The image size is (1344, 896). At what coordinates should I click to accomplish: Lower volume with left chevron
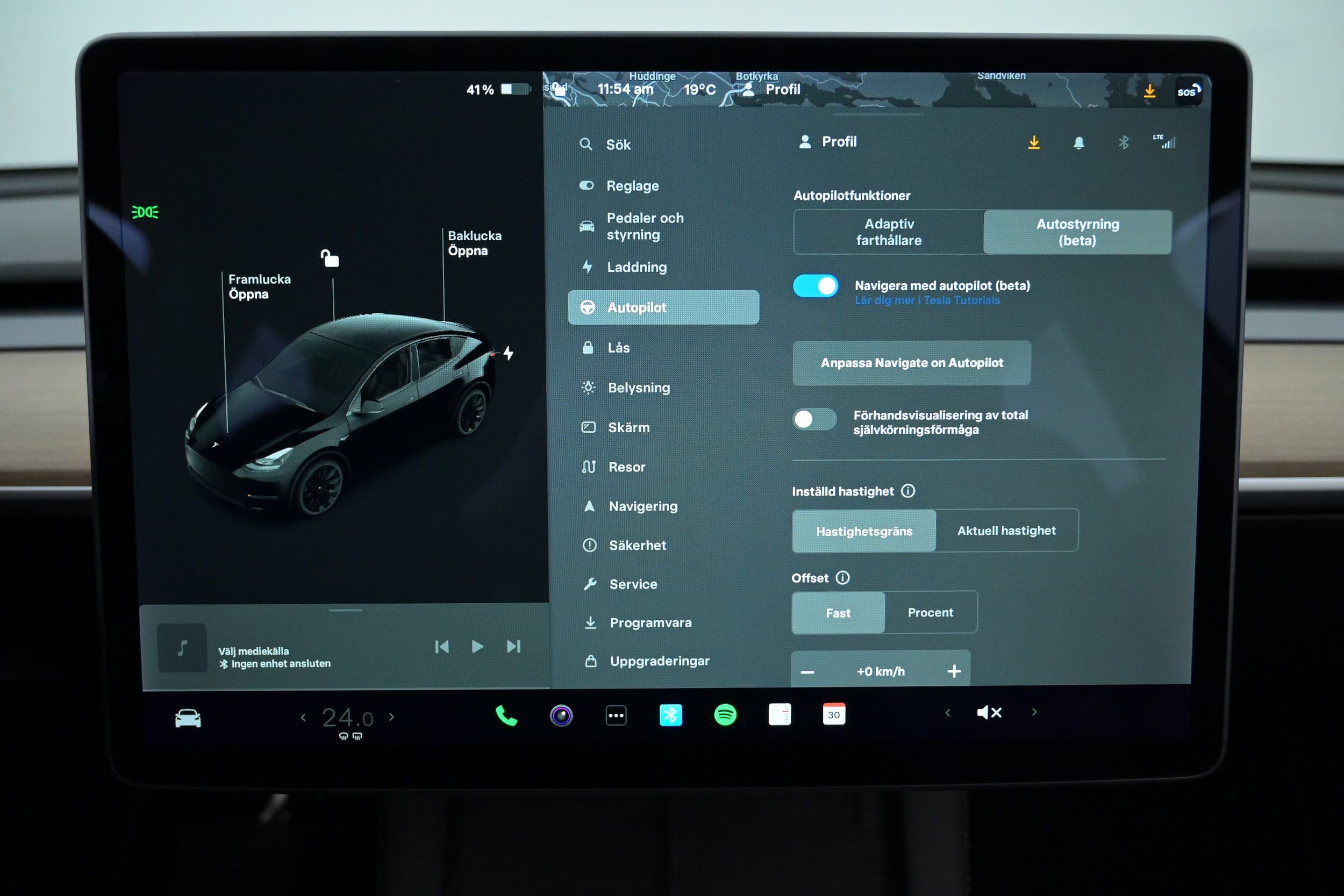(x=948, y=713)
